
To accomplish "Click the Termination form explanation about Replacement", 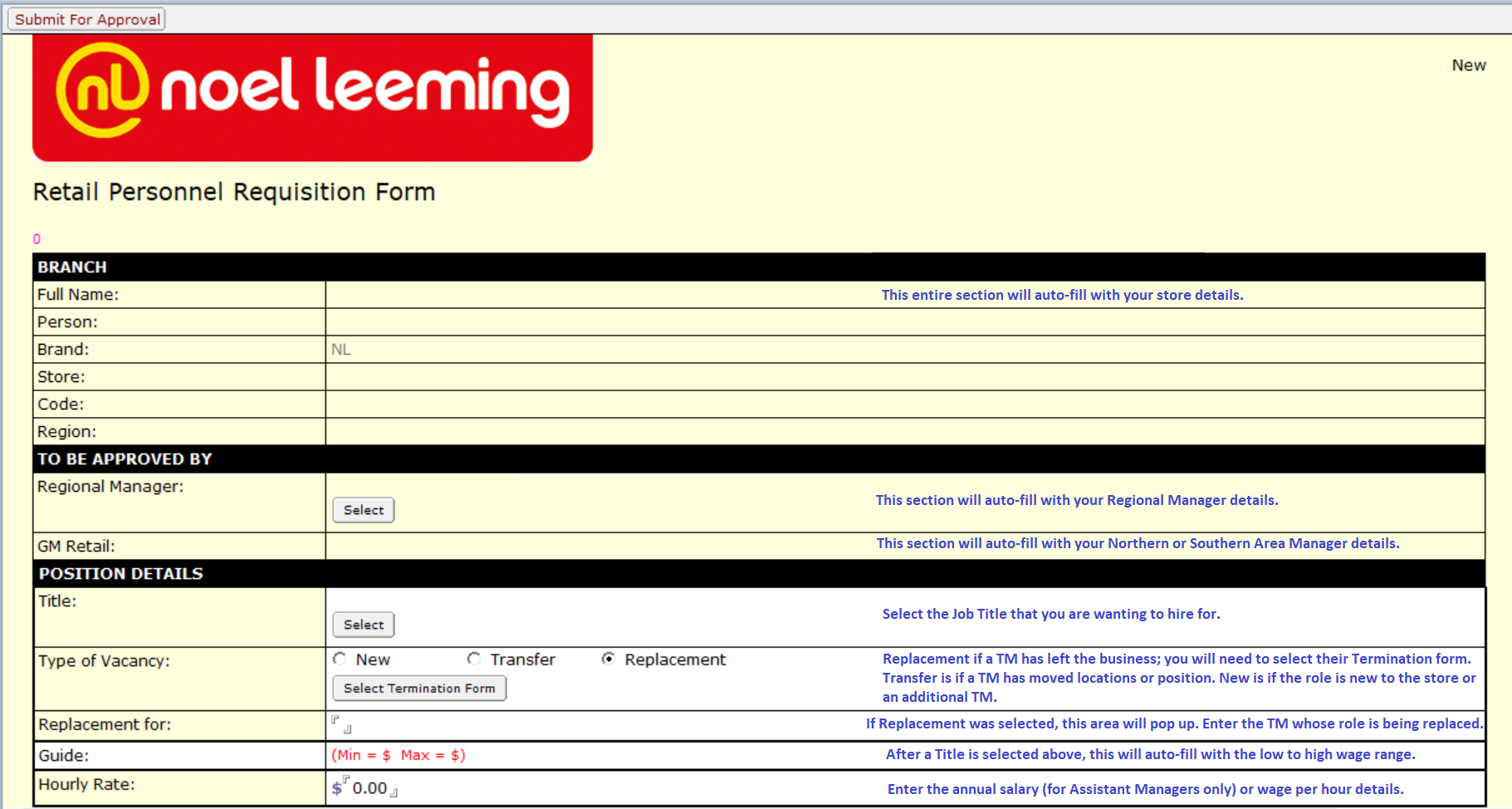I will pos(1179,678).
